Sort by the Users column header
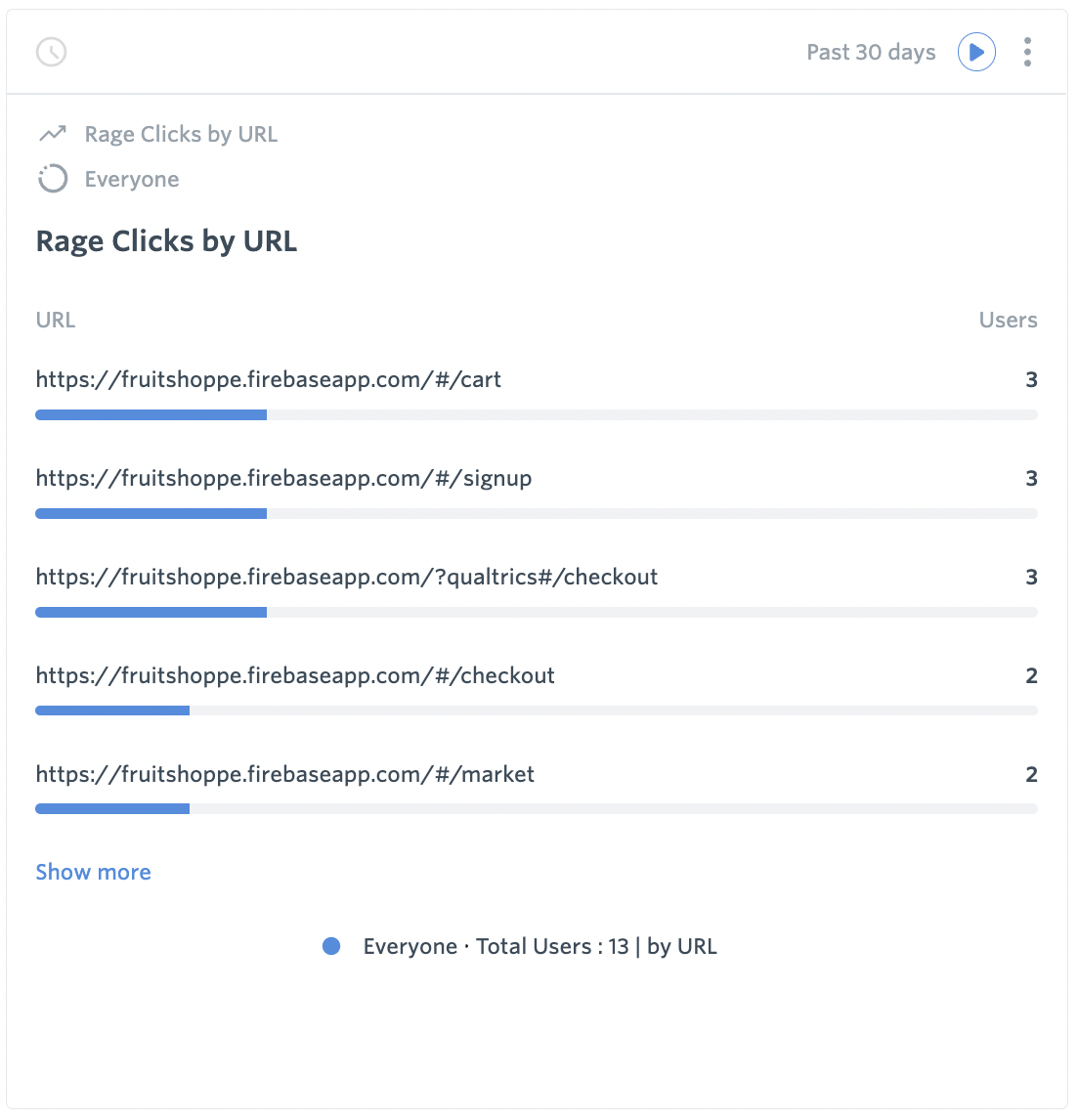1079x1120 pixels. tap(1008, 320)
